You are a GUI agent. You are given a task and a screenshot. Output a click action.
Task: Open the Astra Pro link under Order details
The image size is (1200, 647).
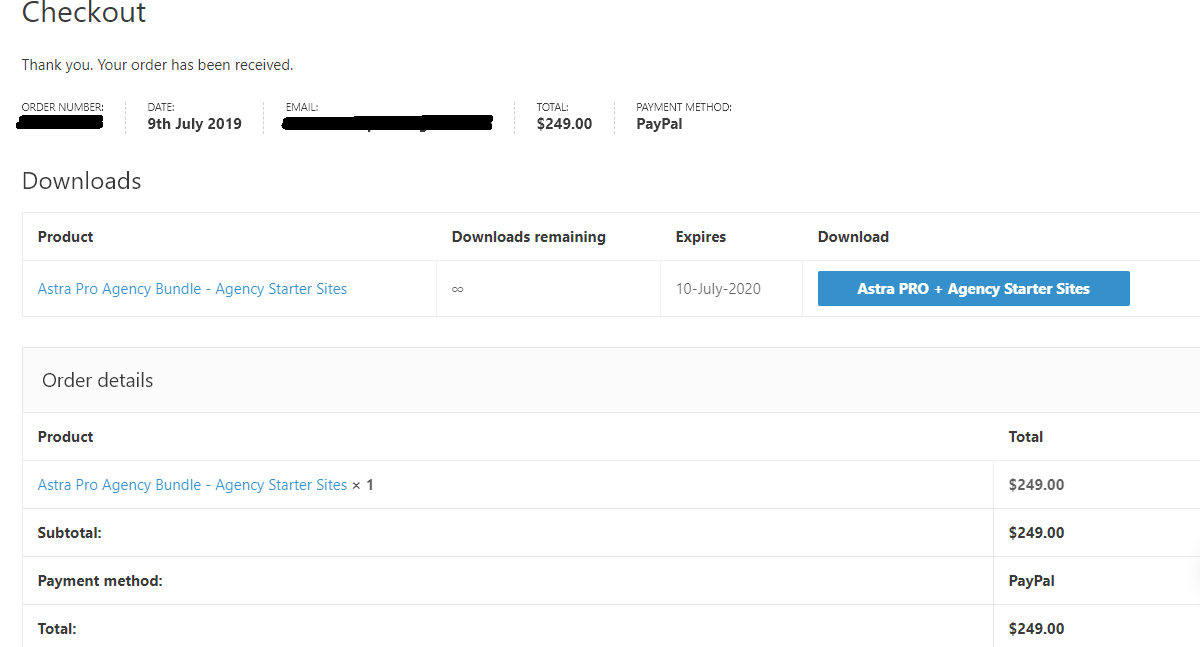pos(192,485)
